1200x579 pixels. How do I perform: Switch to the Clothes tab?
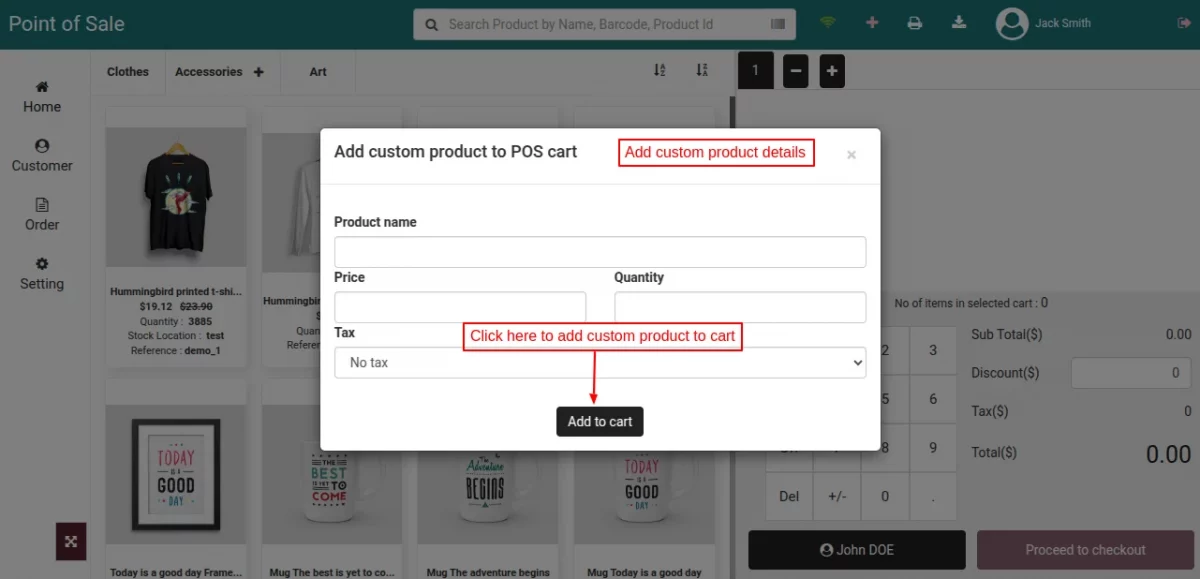point(127,71)
